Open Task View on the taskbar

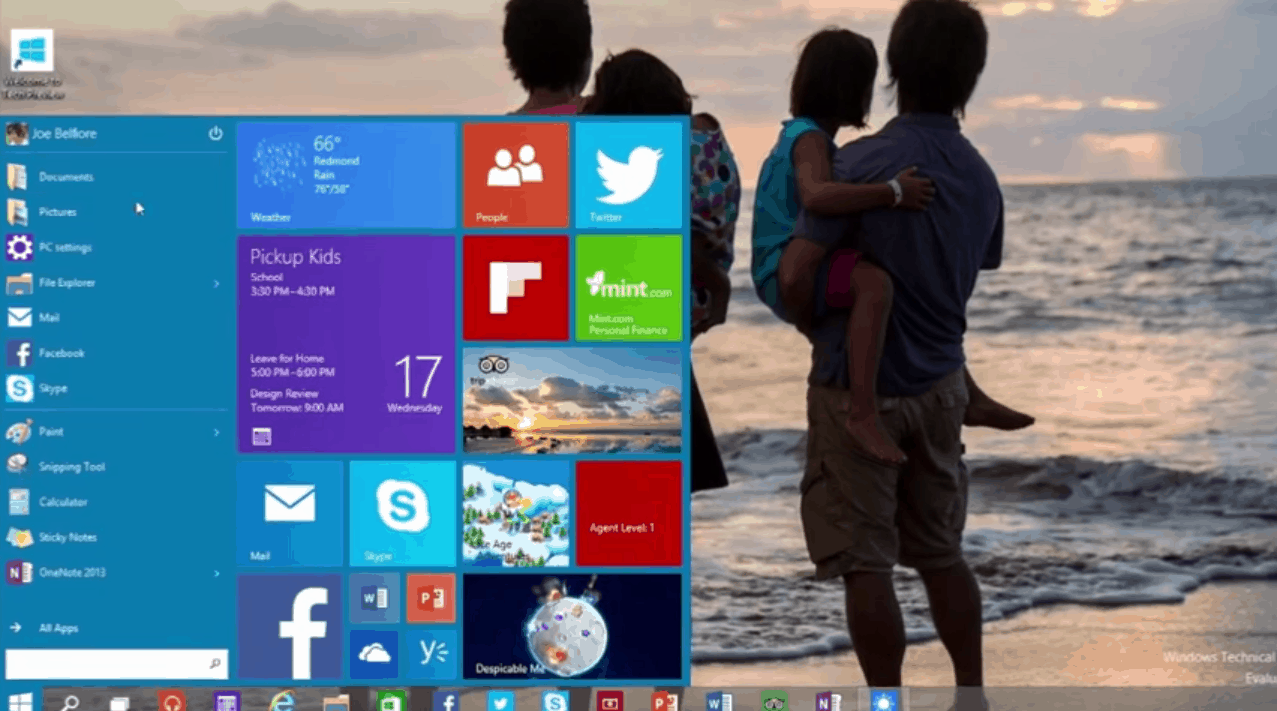(x=120, y=702)
